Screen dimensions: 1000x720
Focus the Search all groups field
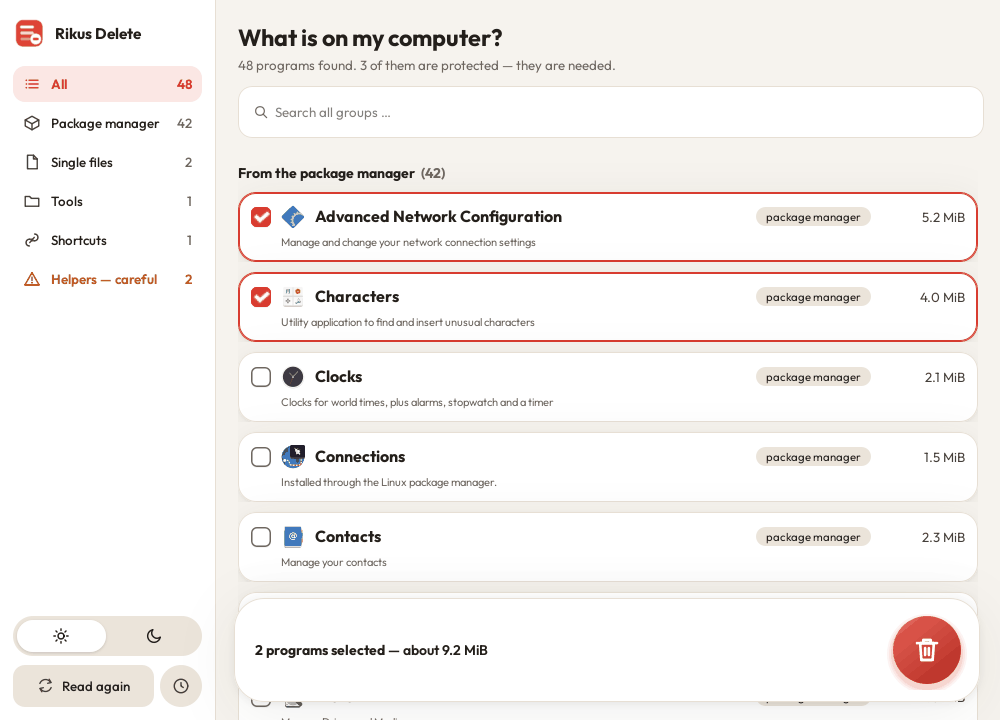(x=610, y=112)
